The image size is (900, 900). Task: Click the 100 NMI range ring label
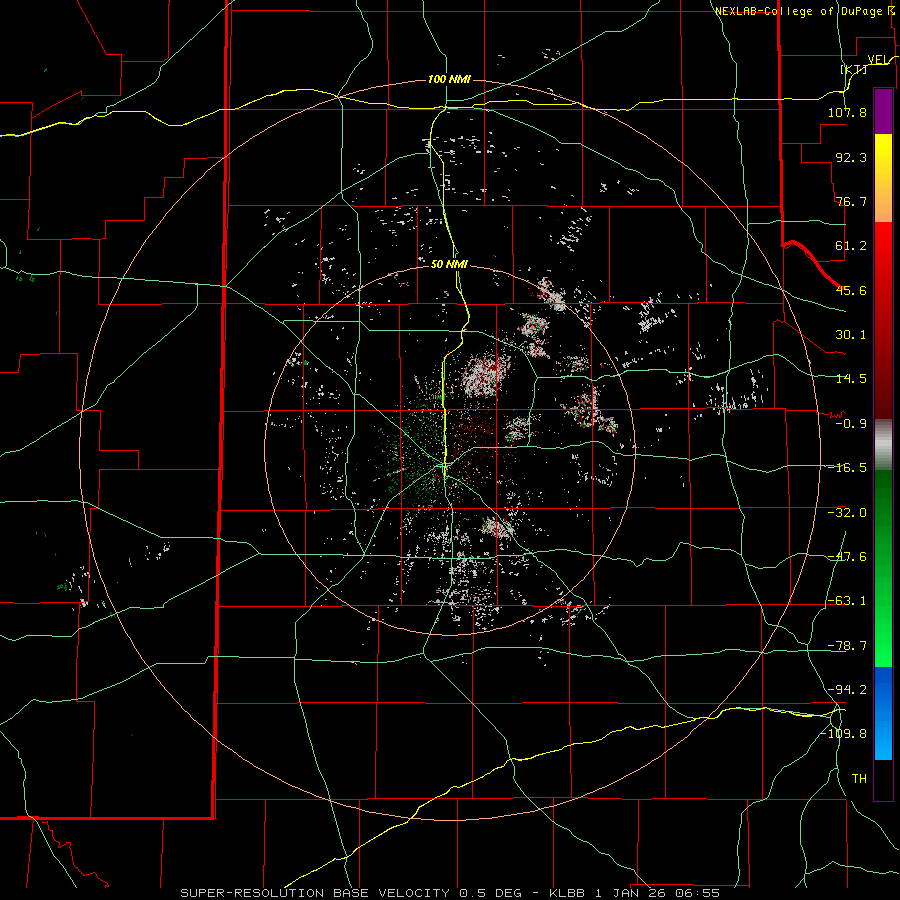coord(449,79)
